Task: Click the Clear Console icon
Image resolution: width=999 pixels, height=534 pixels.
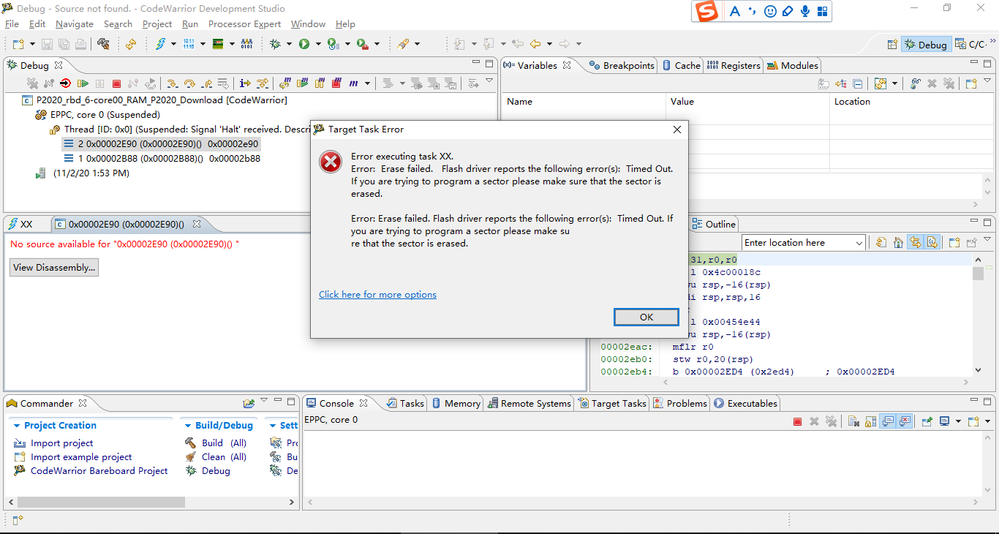Action: coord(853,421)
